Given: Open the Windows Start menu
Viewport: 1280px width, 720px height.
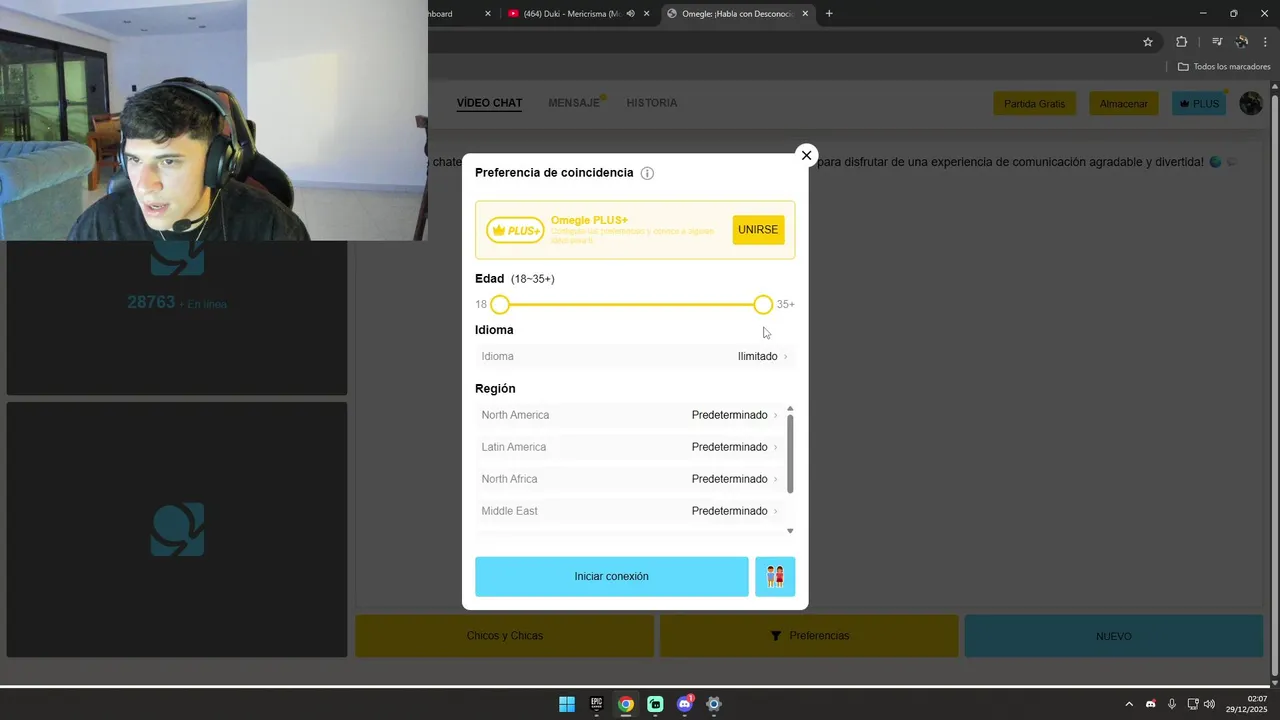Looking at the screenshot, I should [x=567, y=704].
